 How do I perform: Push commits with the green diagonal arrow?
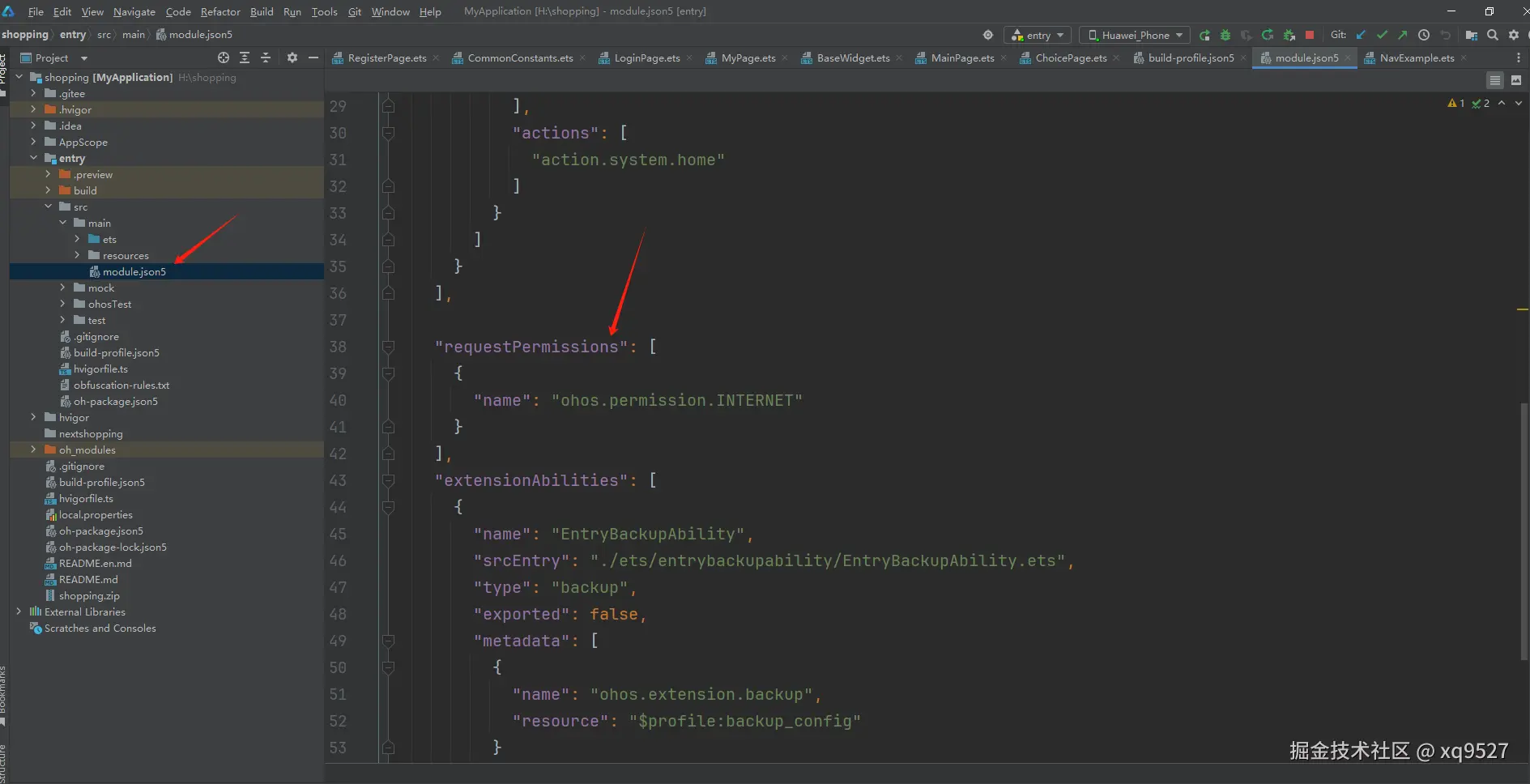(x=1402, y=35)
